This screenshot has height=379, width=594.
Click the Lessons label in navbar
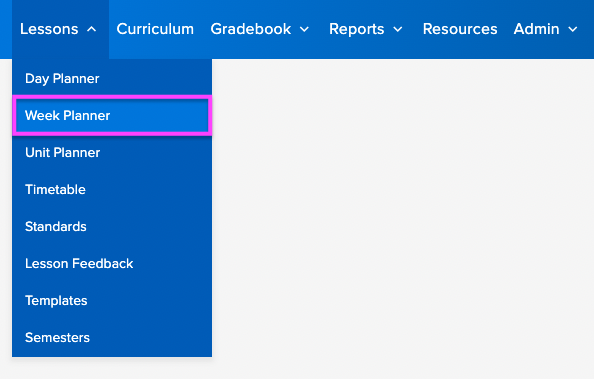pos(49,29)
